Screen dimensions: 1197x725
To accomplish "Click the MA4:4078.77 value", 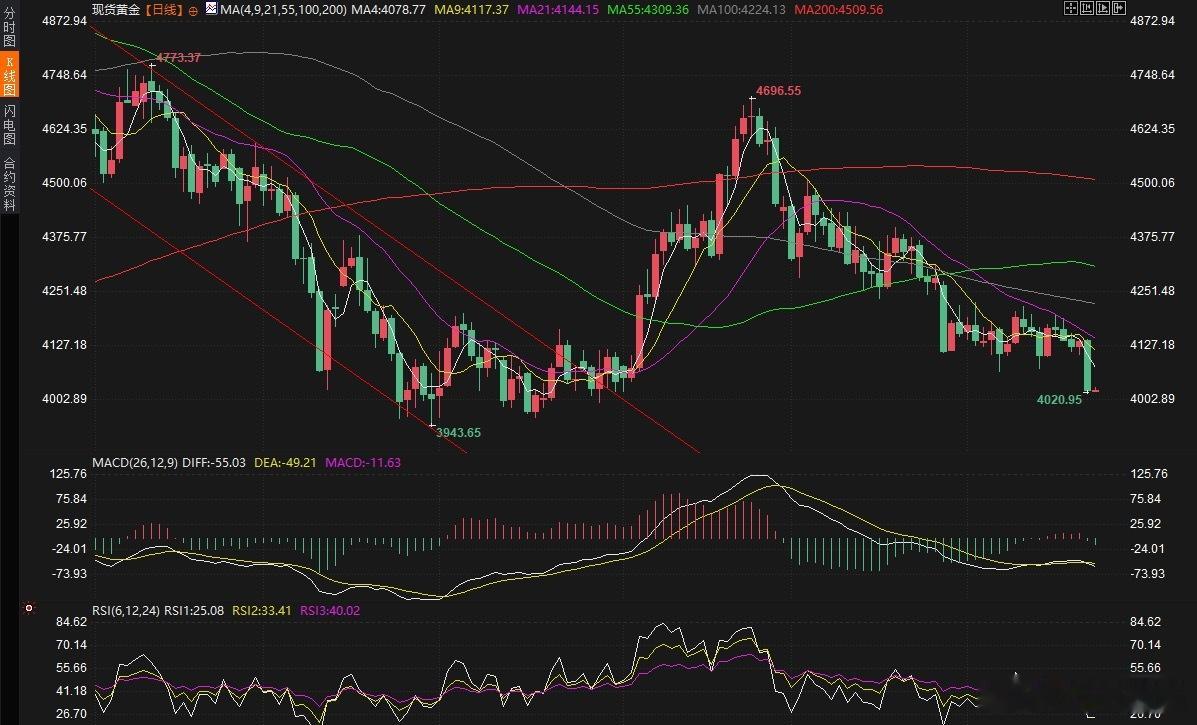I will (389, 10).
